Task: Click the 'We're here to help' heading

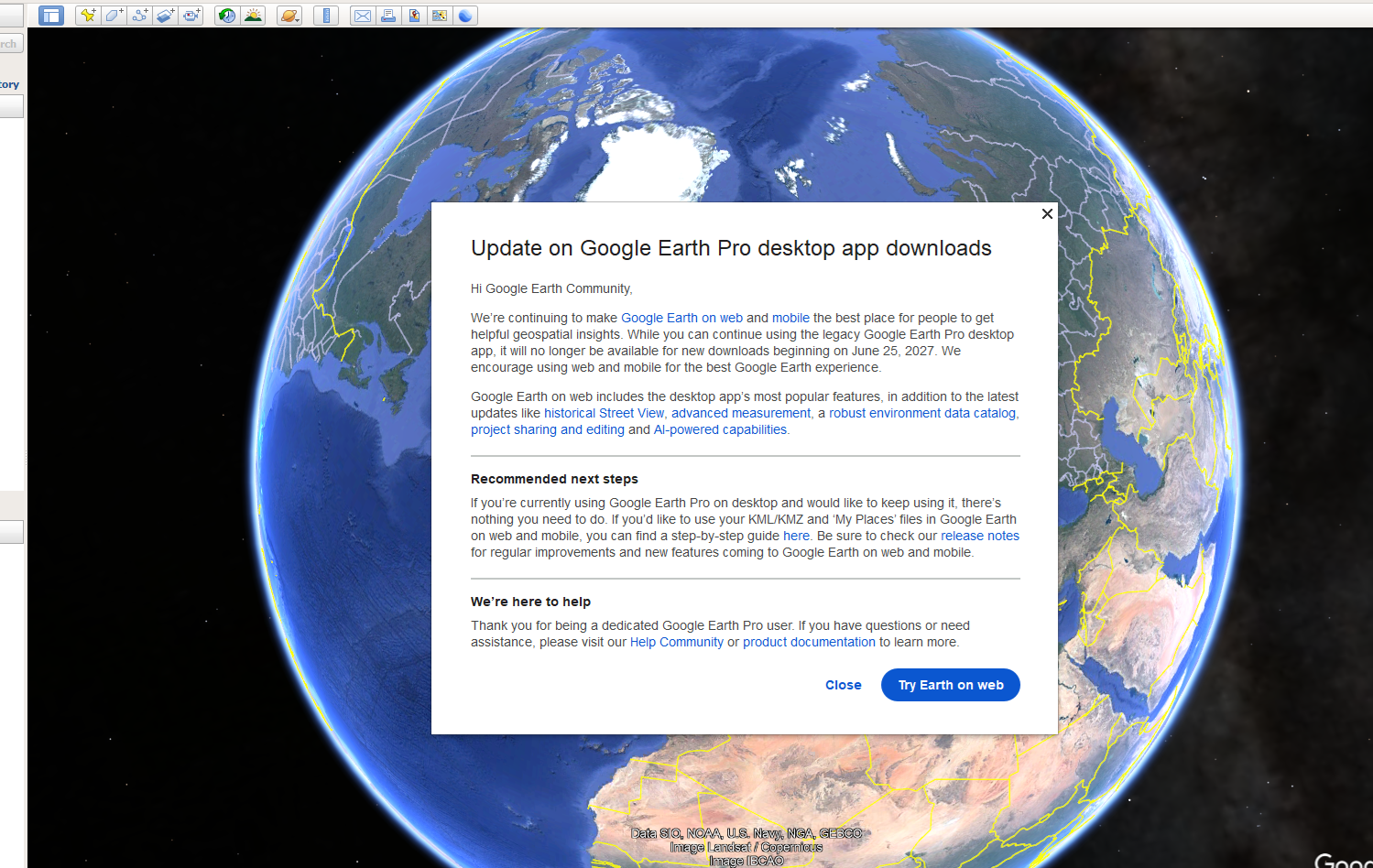Action: click(x=530, y=602)
